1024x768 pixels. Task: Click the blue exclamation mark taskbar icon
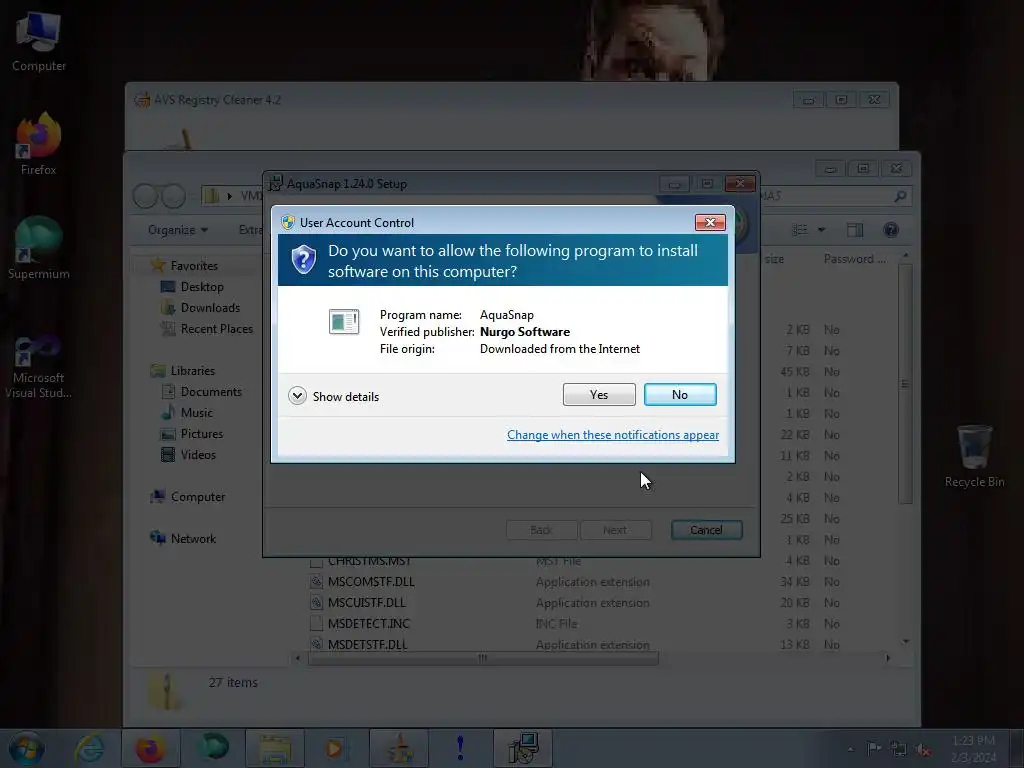[x=460, y=748]
